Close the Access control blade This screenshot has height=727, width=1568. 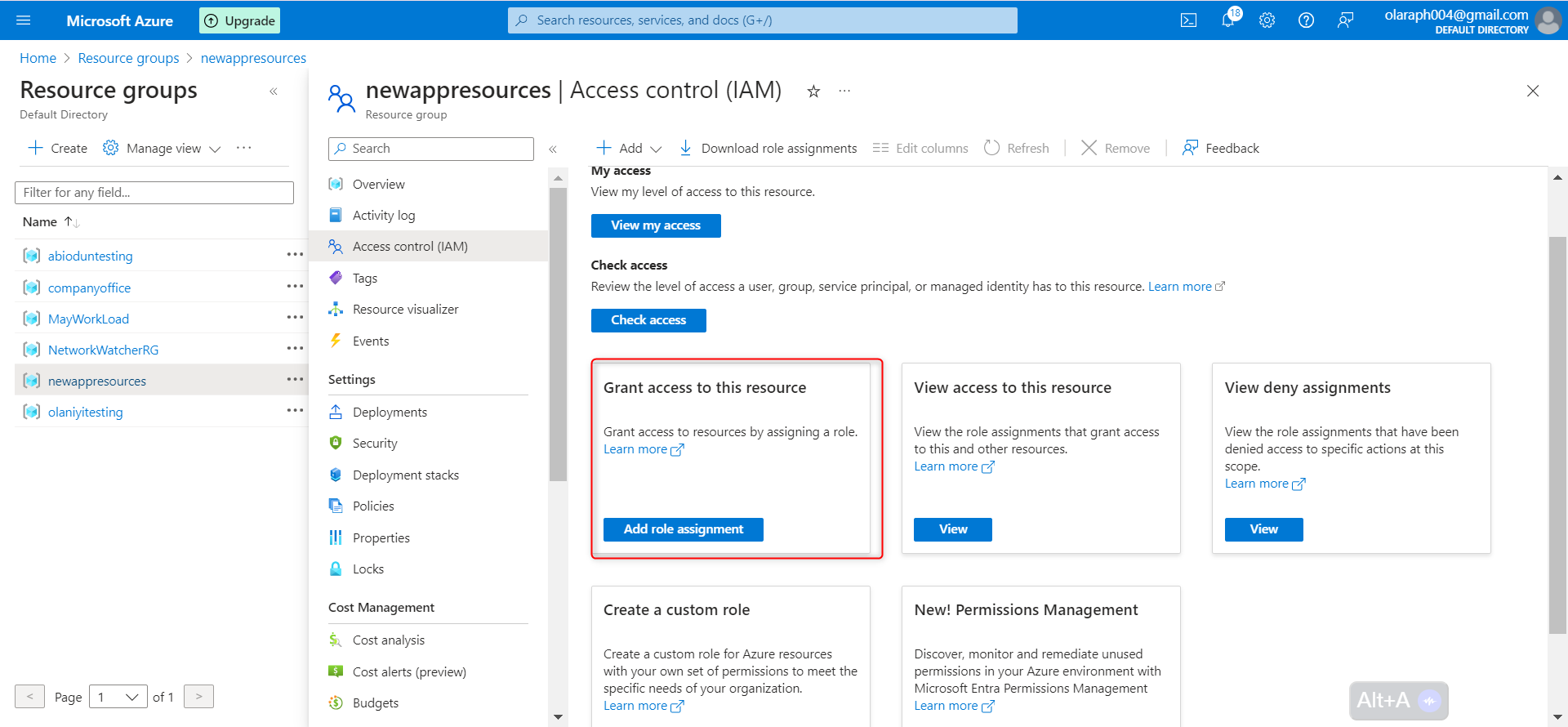[1533, 91]
